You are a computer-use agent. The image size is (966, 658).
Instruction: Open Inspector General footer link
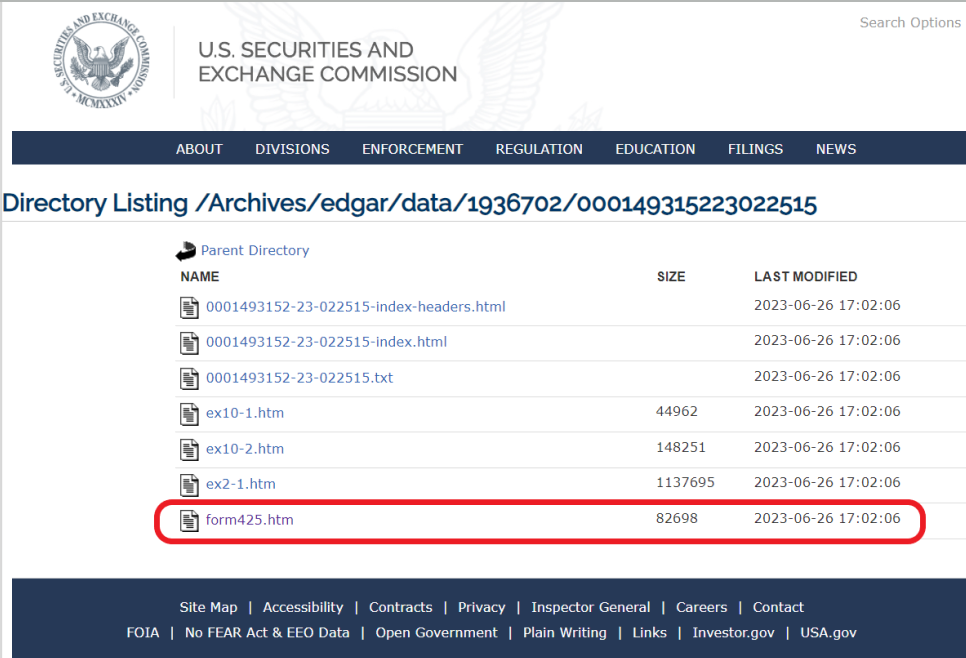(x=590, y=607)
